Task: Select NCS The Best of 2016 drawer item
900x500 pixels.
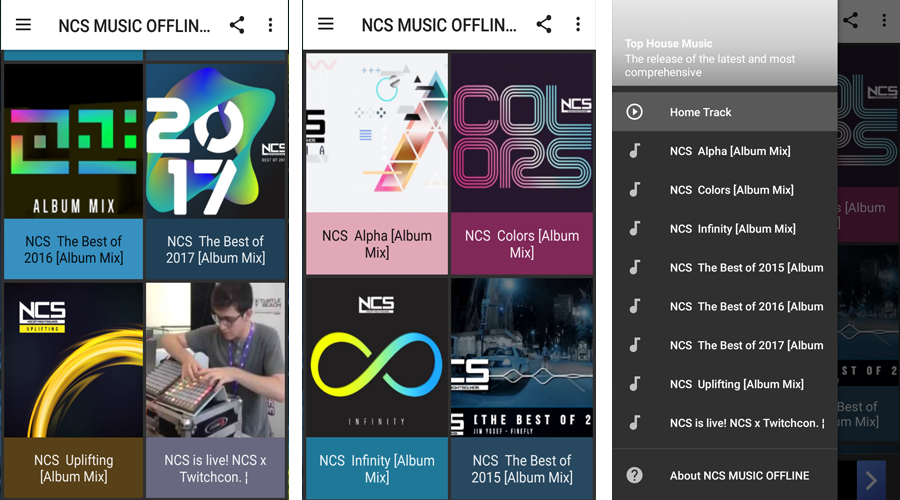Action: tap(725, 307)
